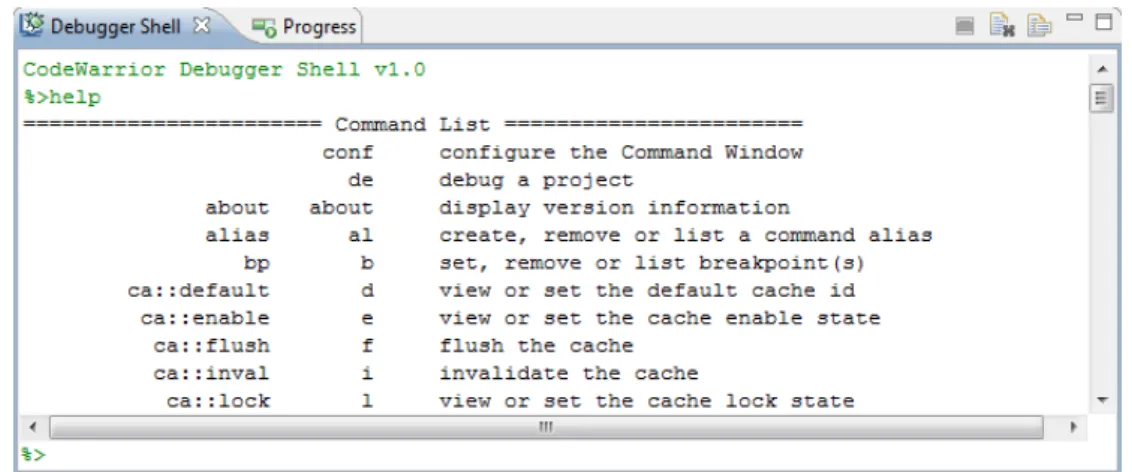This screenshot has width=1132, height=472.
Task: Clear the Debugger Shell console output
Action: click(1002, 27)
